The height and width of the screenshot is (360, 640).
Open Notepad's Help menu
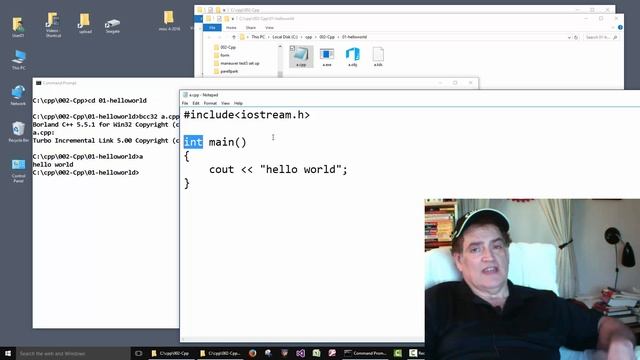coord(238,103)
